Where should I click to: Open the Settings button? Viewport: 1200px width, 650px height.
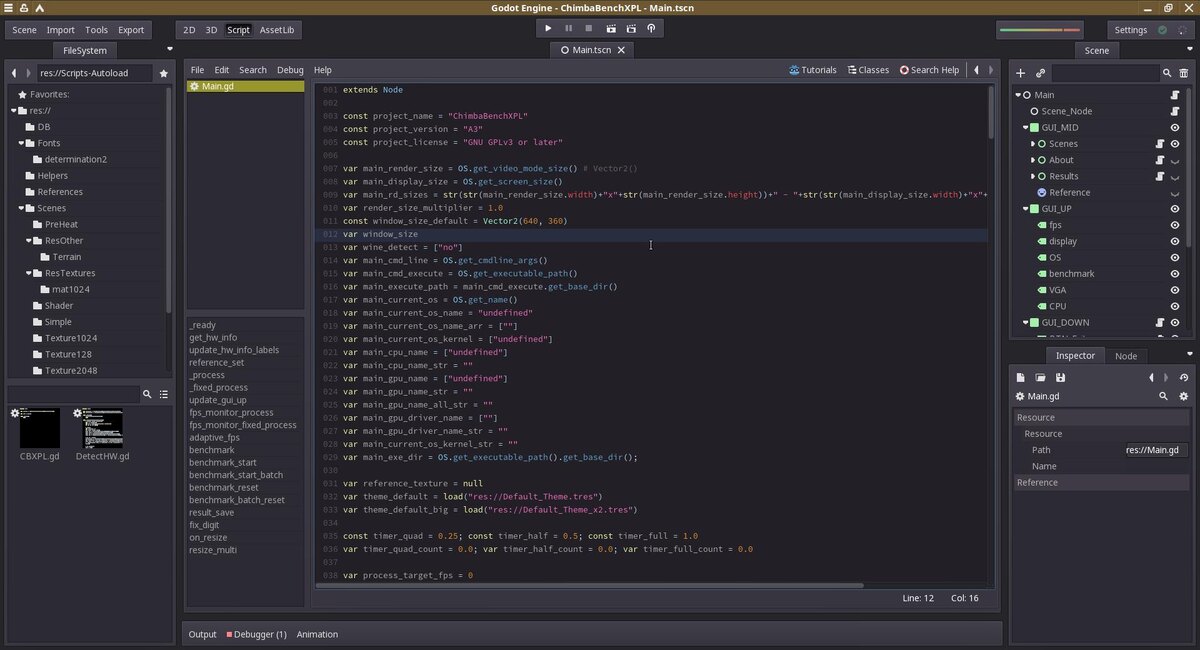tap(1131, 30)
